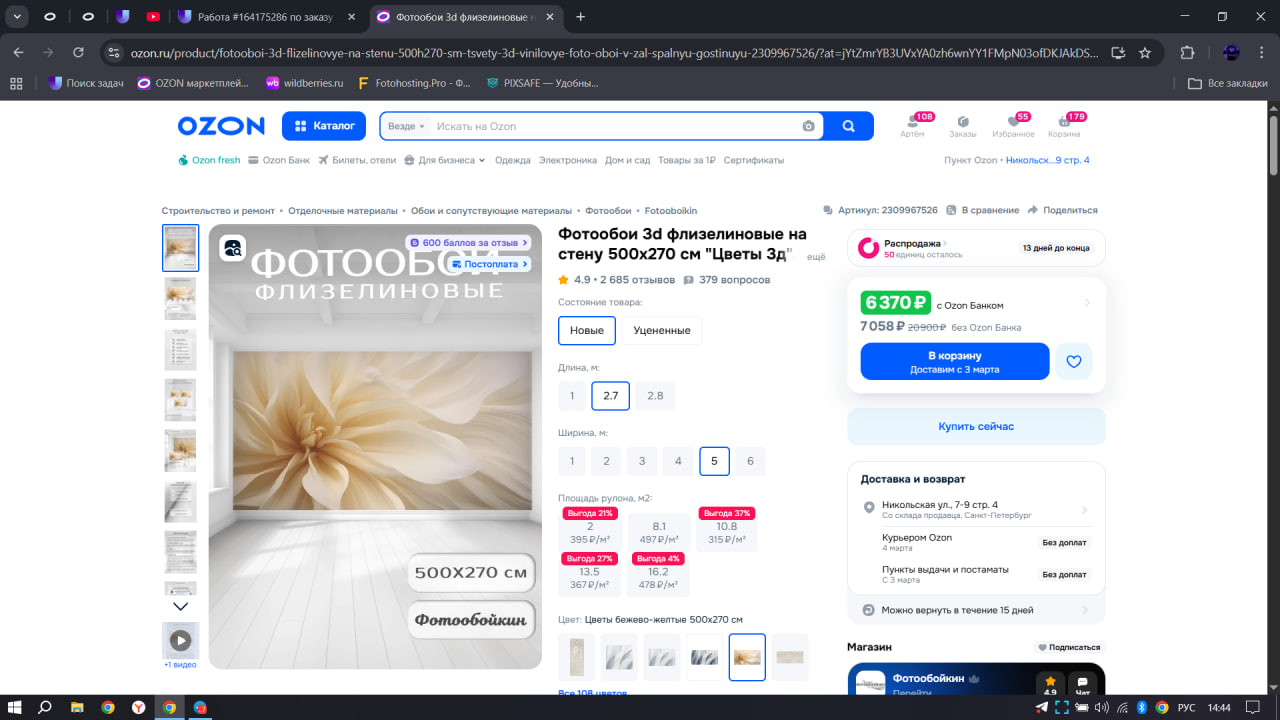Open File Explorer from the taskbar

76,707
